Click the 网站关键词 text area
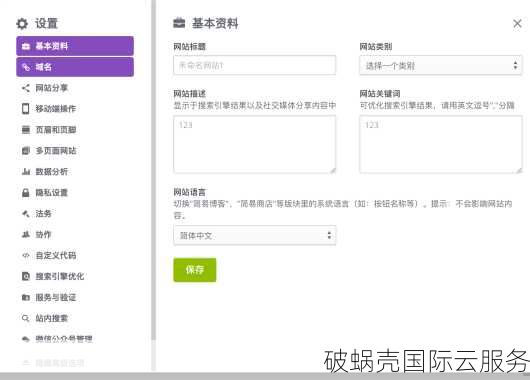This screenshot has height=380, width=530. click(441, 144)
